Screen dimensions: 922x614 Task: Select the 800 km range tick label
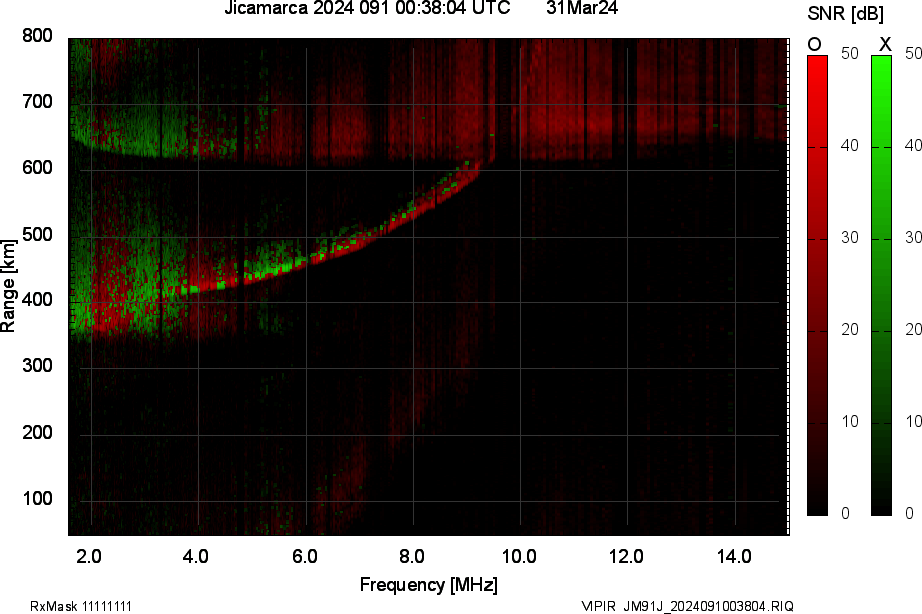36,36
